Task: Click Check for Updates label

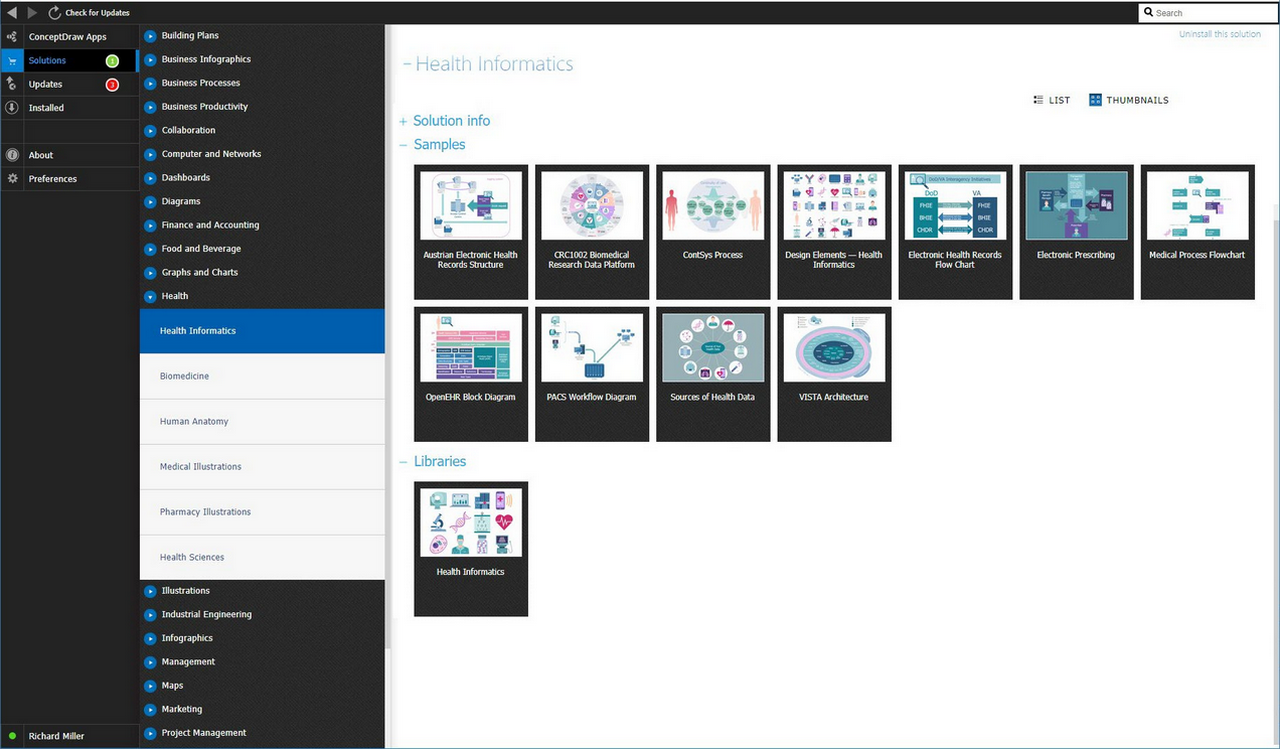Action: point(98,13)
